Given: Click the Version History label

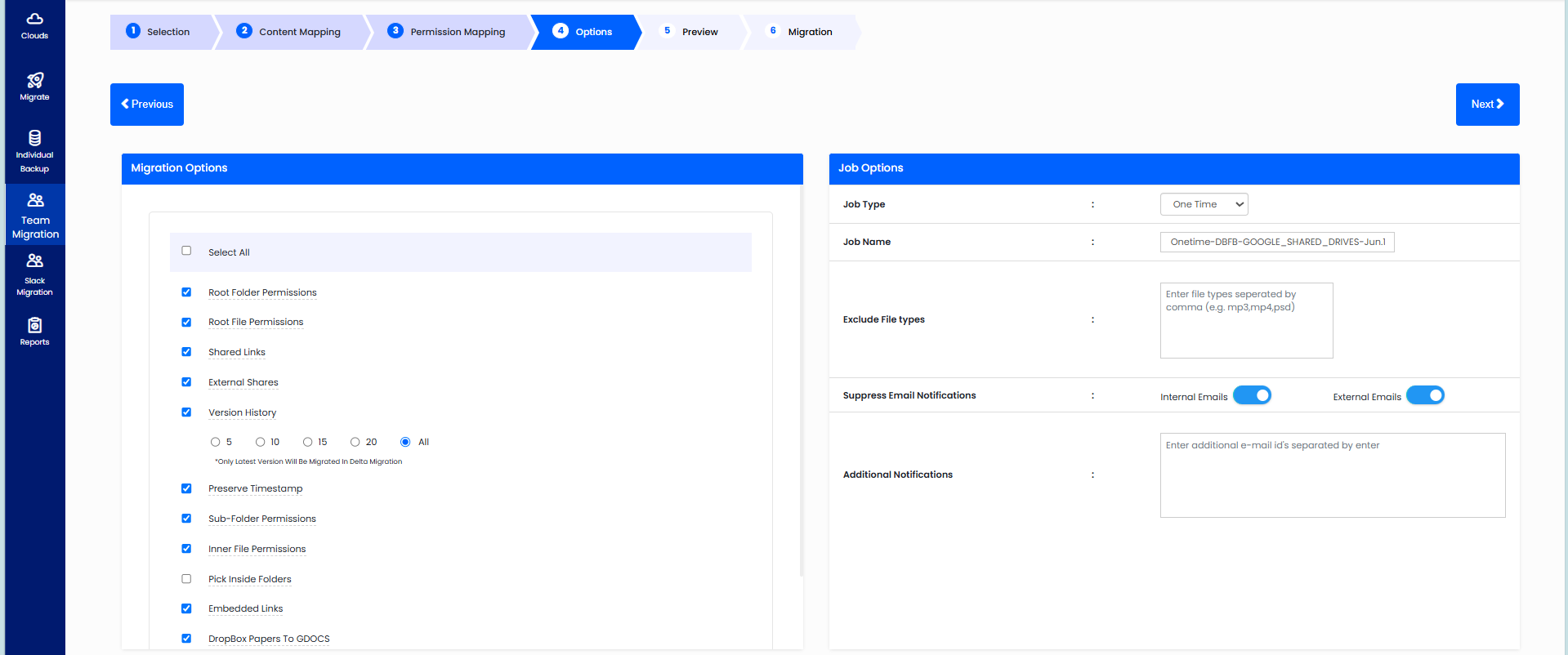Looking at the screenshot, I should 242,412.
